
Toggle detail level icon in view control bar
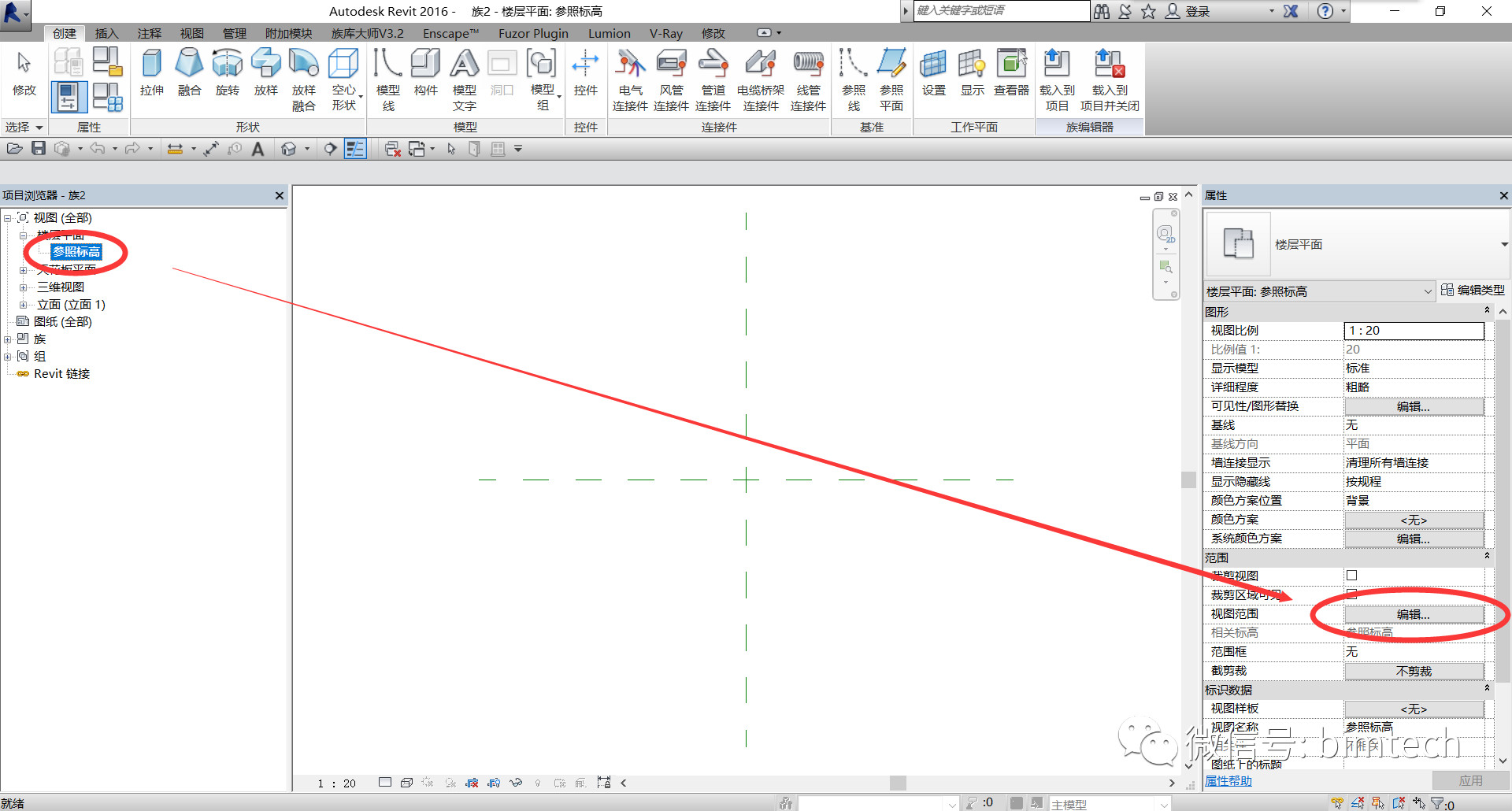[x=384, y=783]
